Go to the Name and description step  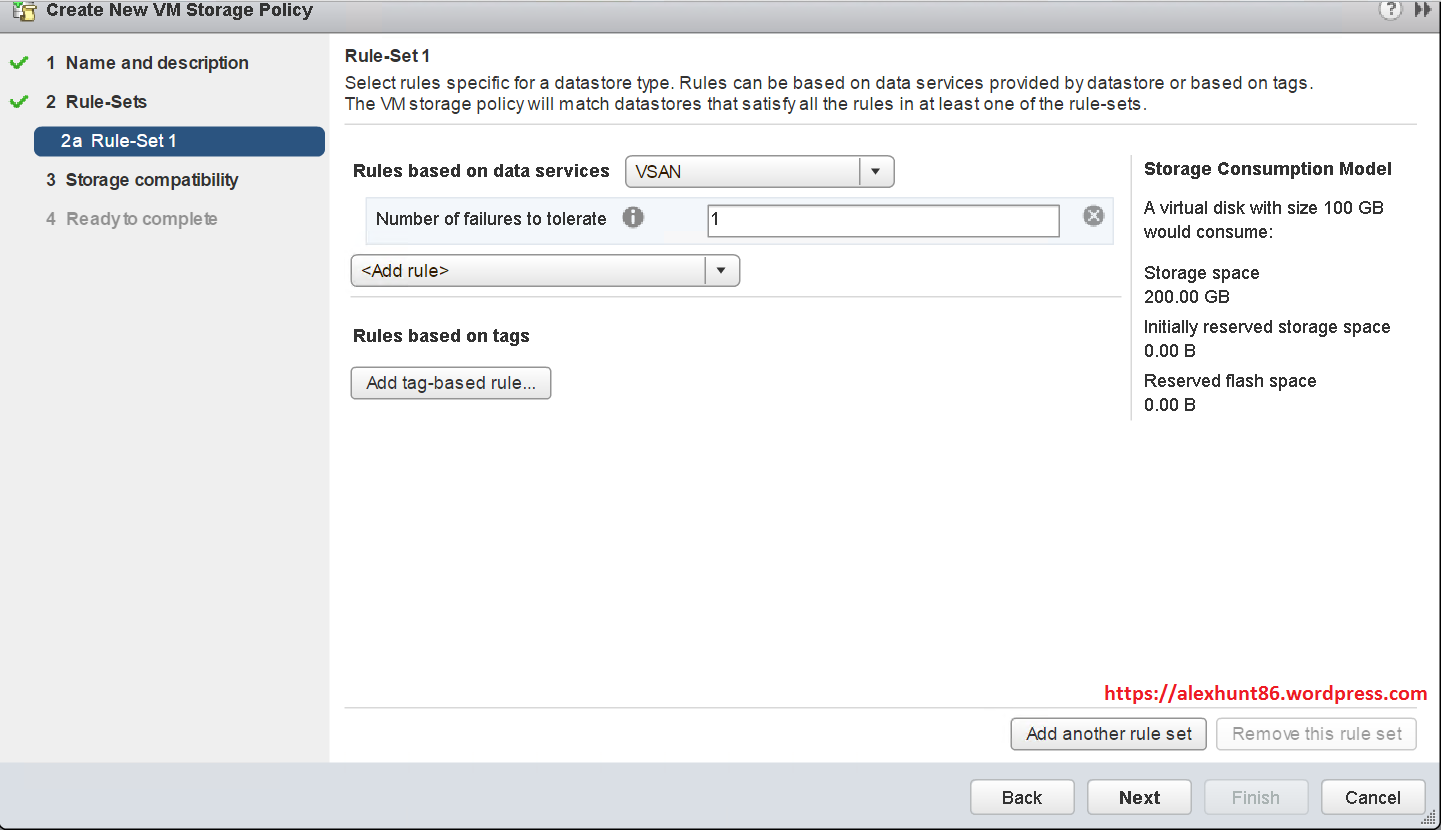point(156,62)
